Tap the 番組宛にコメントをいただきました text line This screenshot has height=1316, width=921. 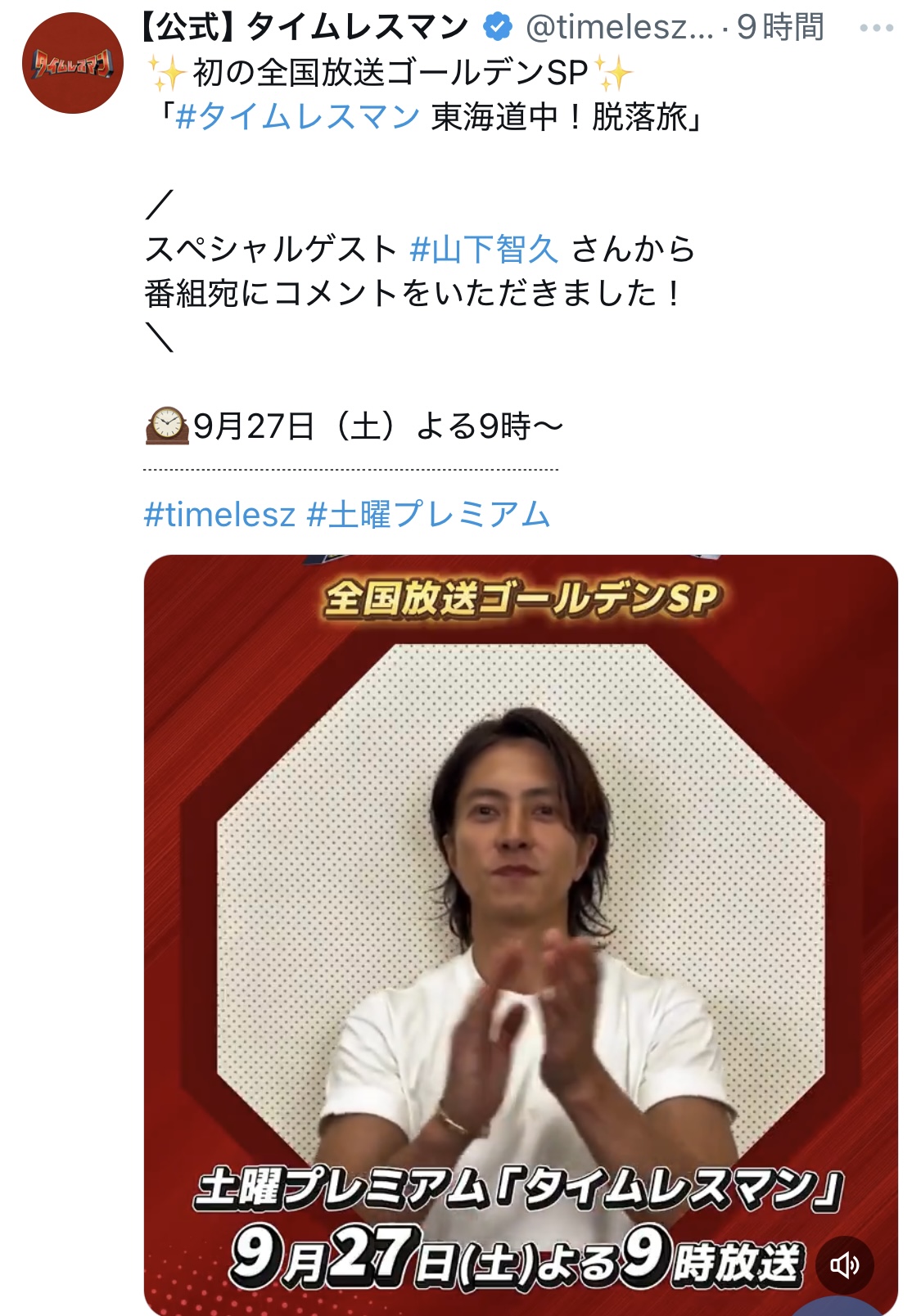[413, 293]
